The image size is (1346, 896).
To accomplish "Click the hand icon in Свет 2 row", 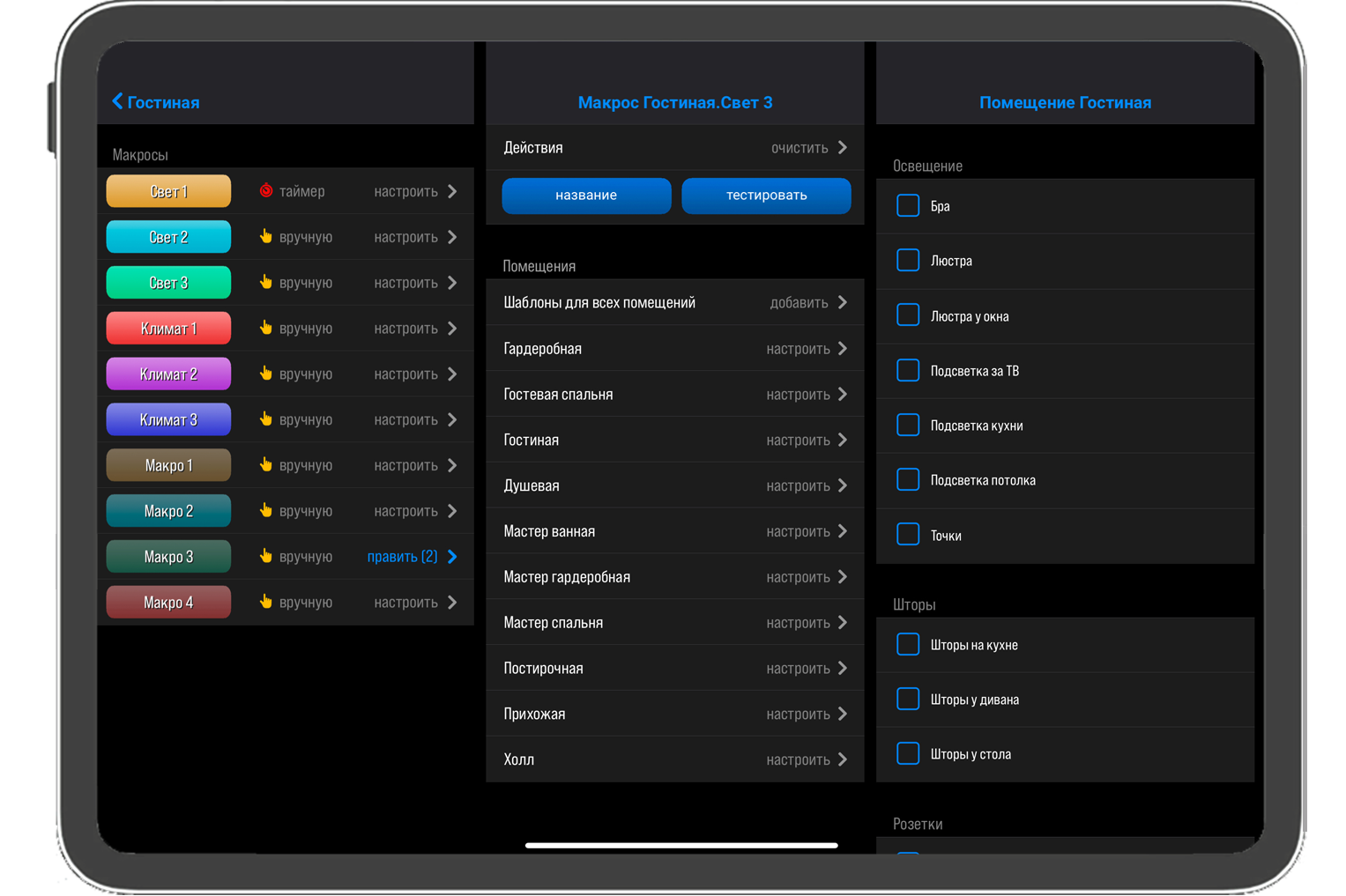I will 265,236.
